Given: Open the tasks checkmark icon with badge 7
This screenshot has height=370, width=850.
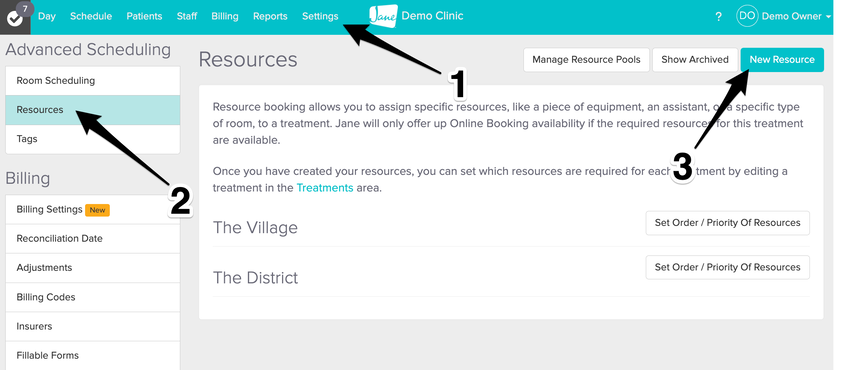Looking at the screenshot, I should 15,17.
